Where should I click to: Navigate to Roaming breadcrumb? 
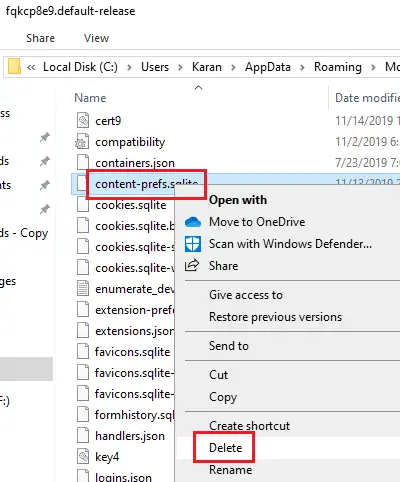(338, 67)
